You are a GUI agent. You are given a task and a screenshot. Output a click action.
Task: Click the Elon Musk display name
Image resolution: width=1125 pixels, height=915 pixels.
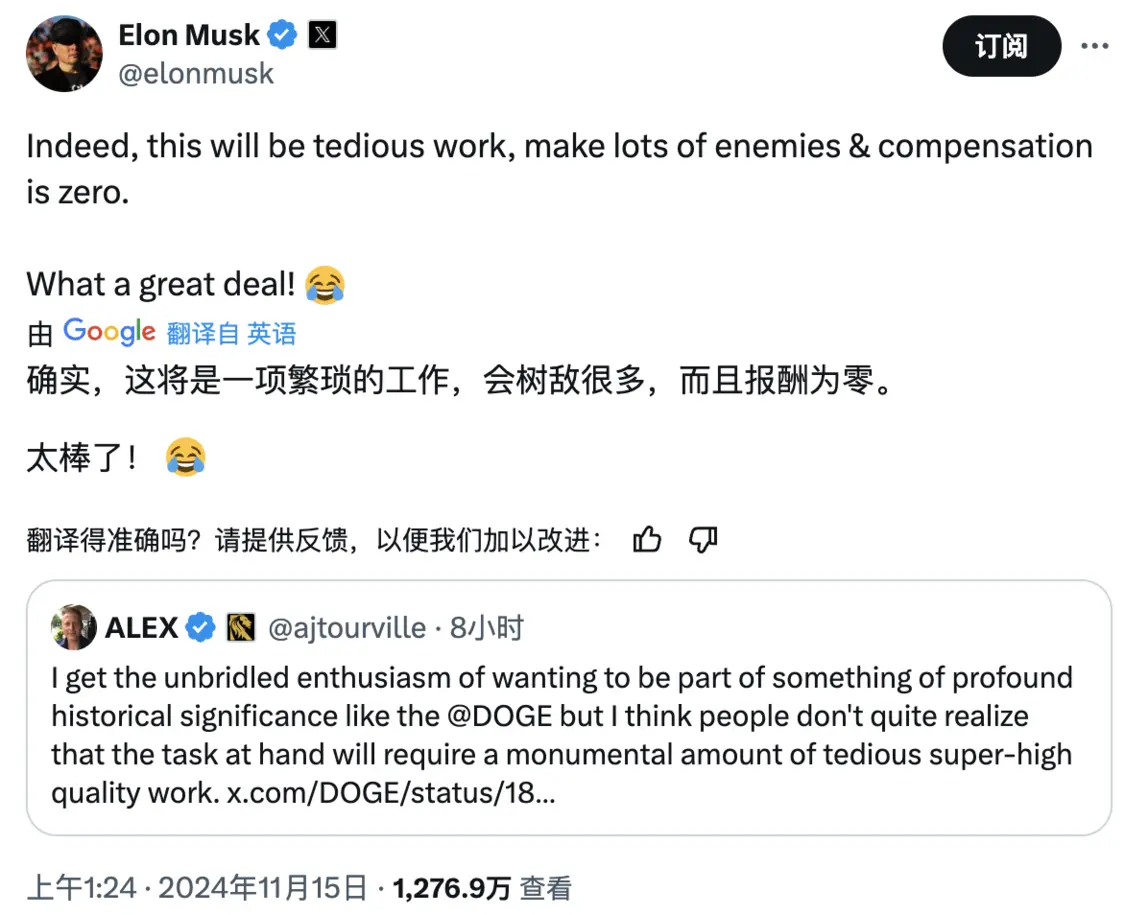[x=189, y=34]
